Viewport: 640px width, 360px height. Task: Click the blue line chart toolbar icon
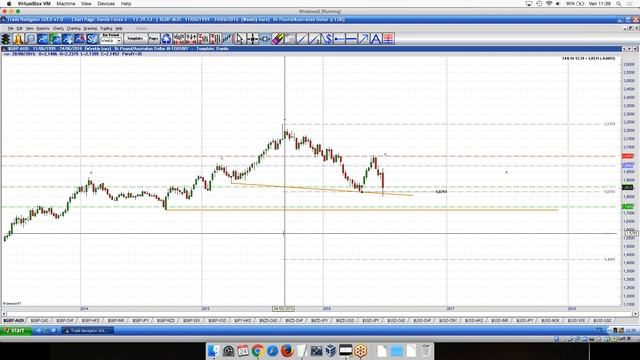(43, 39)
